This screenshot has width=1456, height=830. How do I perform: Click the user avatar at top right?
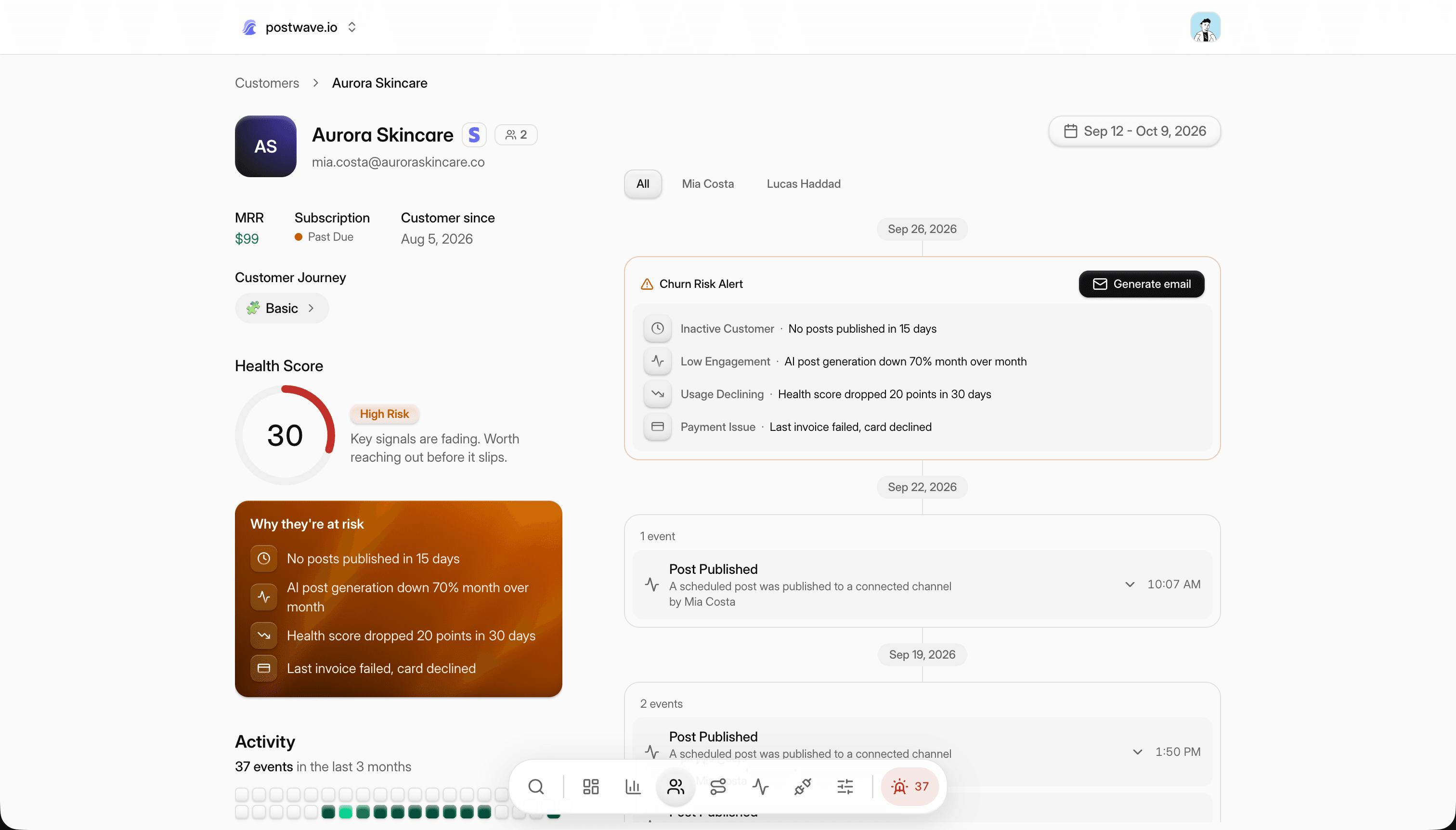1205,27
